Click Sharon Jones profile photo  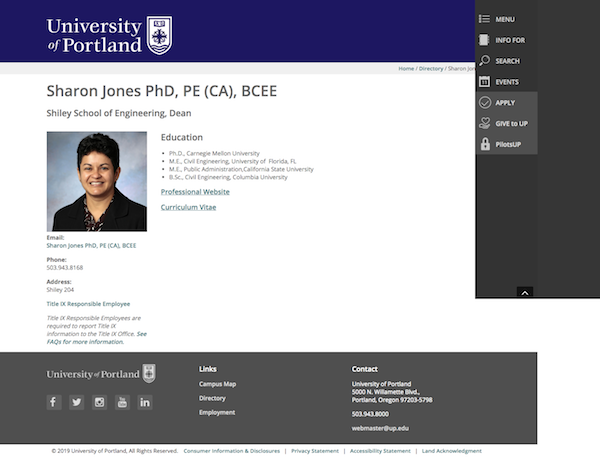[x=97, y=181]
